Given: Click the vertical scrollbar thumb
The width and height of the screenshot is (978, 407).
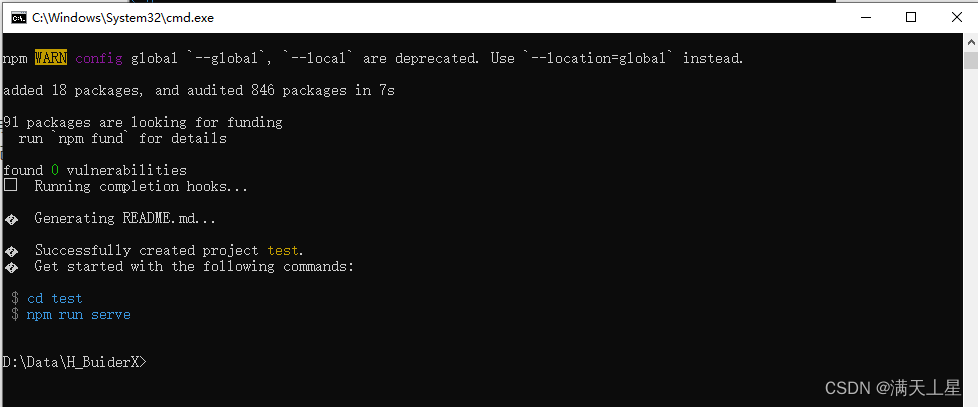Looking at the screenshot, I should [971, 60].
